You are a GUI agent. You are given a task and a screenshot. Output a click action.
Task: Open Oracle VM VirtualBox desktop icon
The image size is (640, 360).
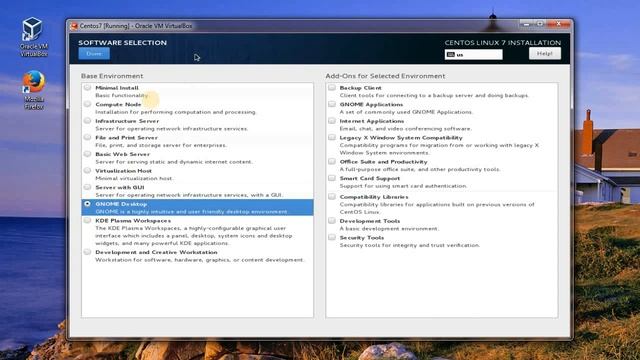33,37
